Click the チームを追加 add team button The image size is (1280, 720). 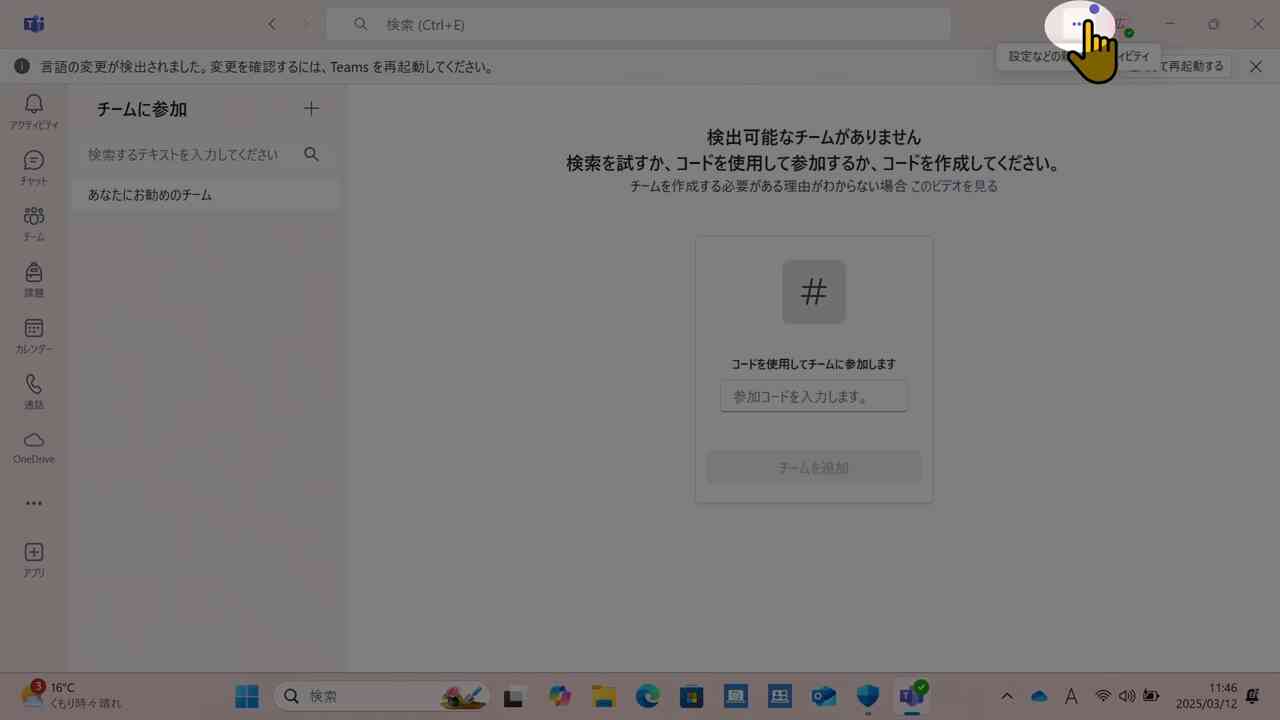[813, 467]
